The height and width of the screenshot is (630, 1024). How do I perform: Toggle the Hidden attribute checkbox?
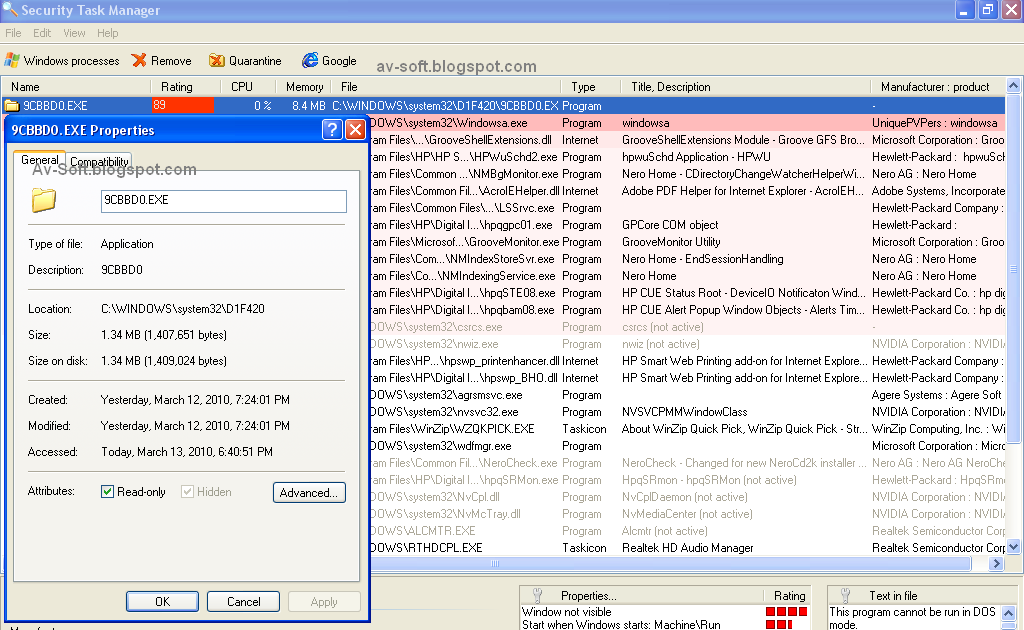(187, 492)
